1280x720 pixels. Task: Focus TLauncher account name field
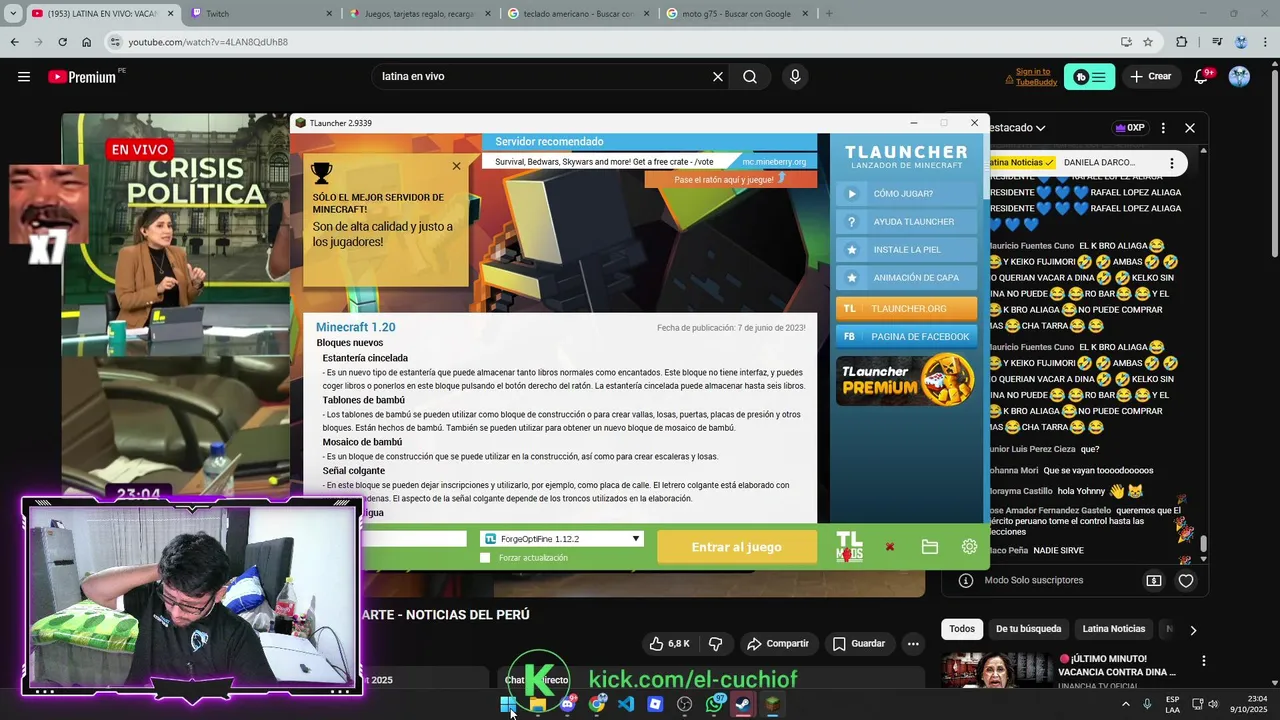tap(412, 539)
